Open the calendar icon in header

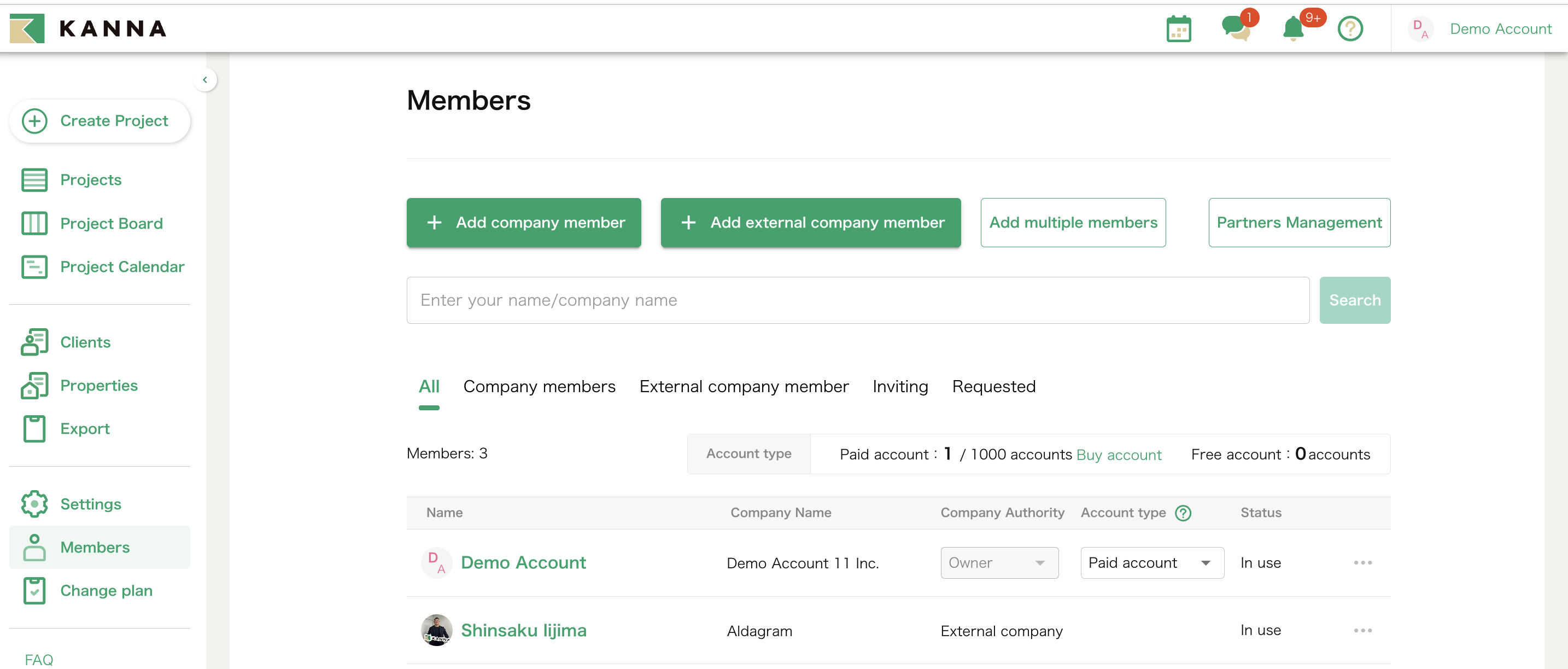point(1178,28)
